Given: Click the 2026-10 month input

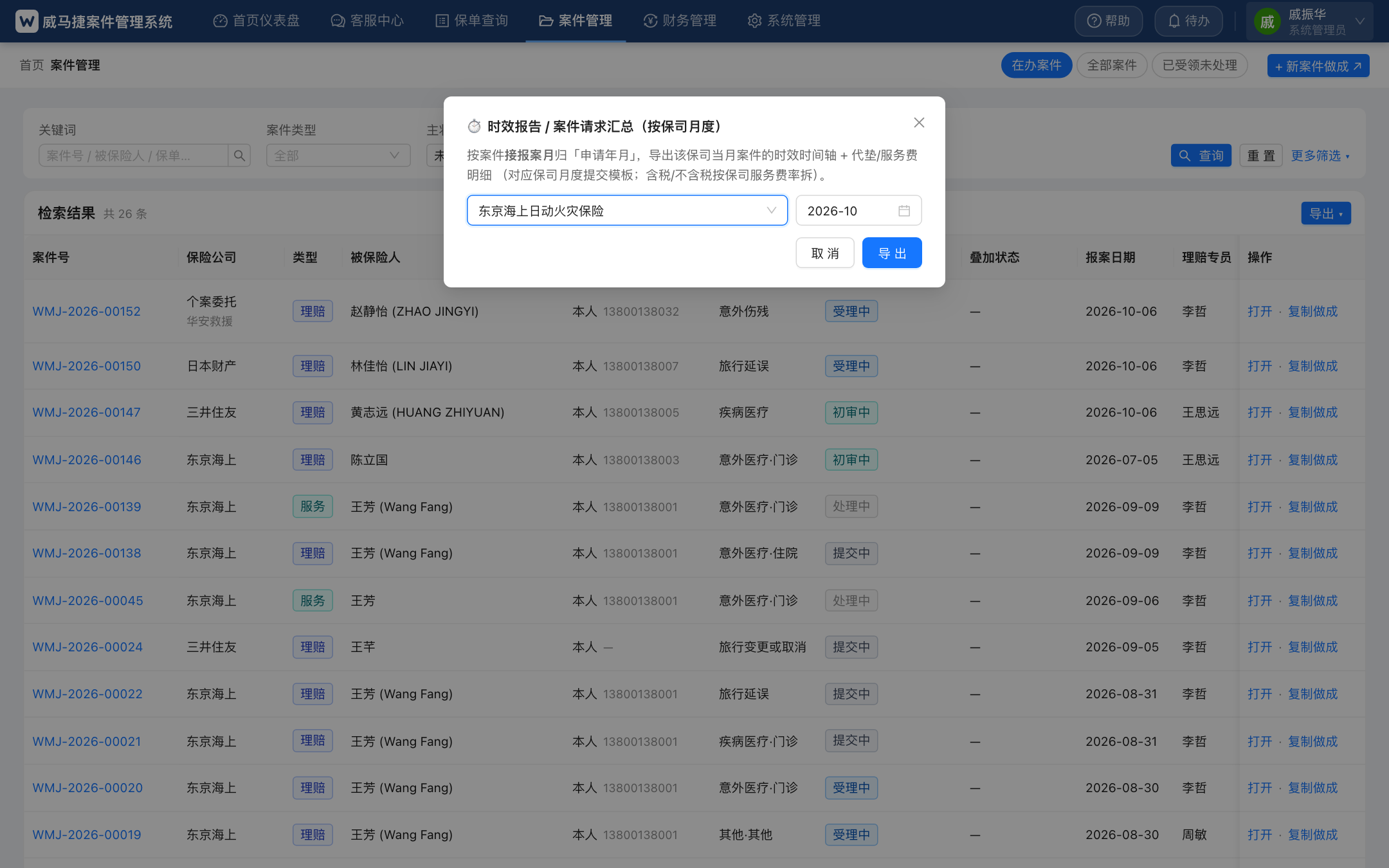Looking at the screenshot, I should point(858,211).
